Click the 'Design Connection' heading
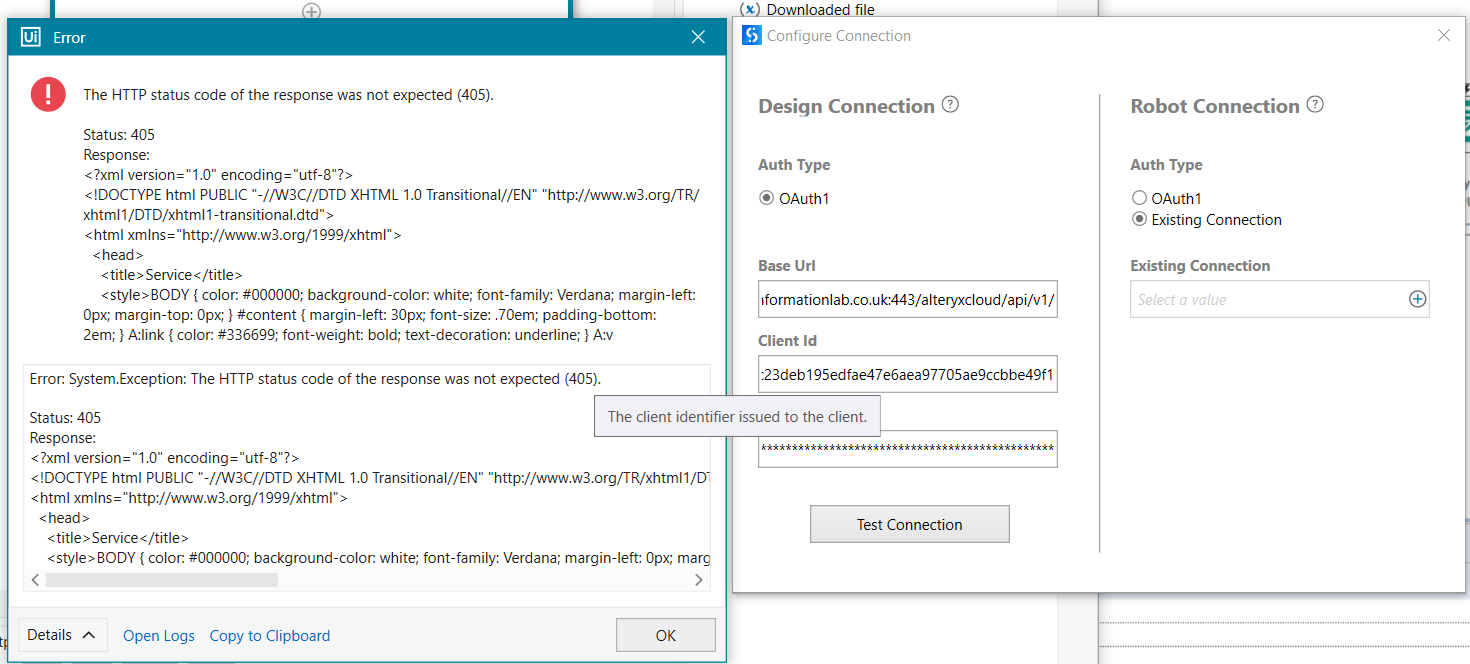The width and height of the screenshot is (1470, 664). [847, 106]
